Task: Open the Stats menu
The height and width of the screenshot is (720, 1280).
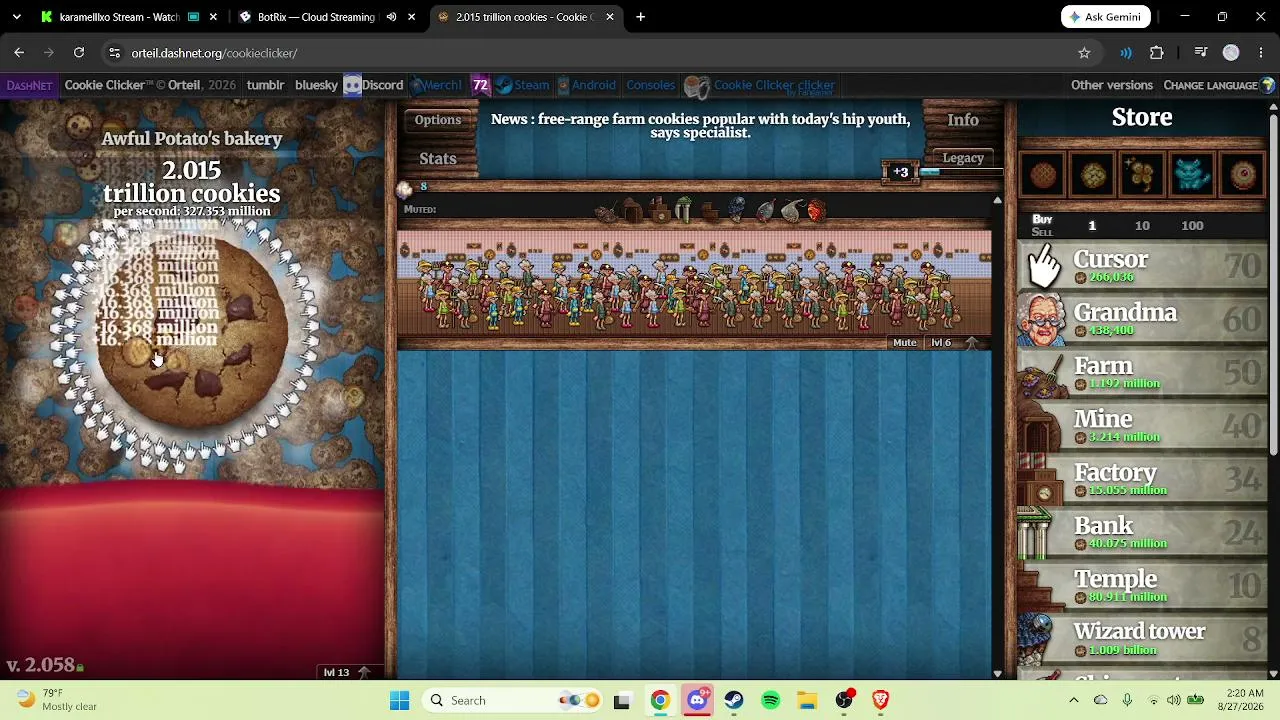Action: [438, 159]
